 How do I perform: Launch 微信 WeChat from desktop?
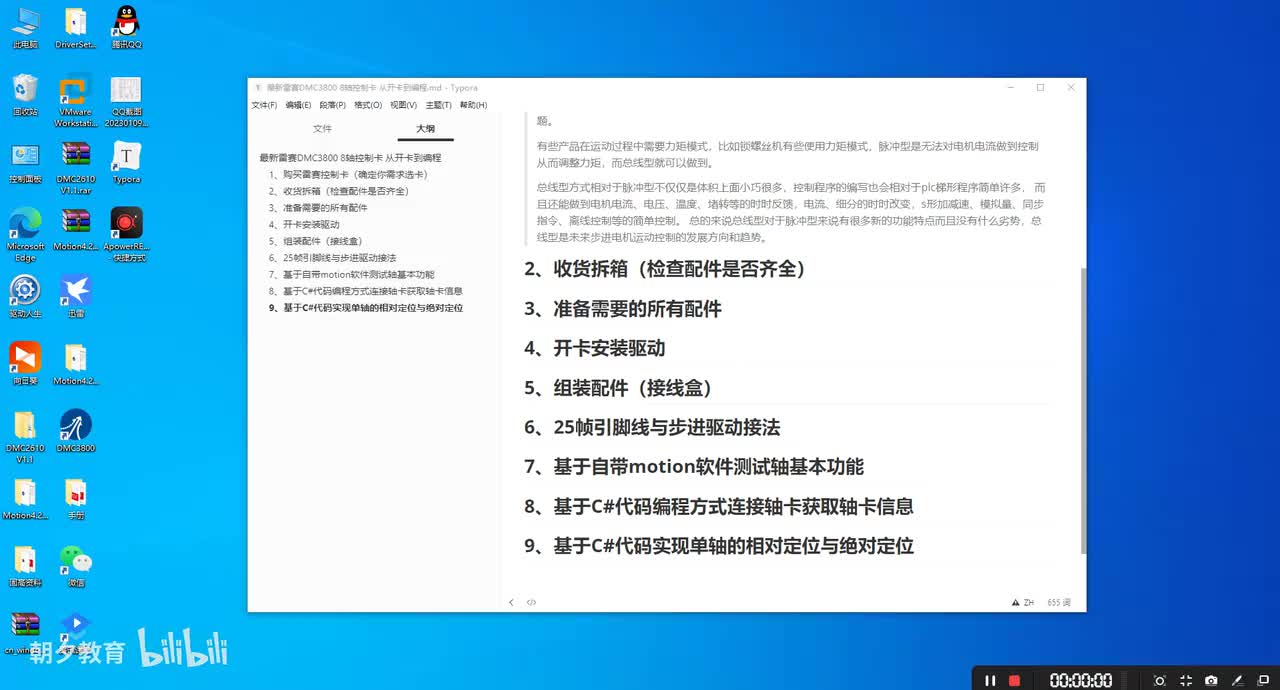[x=75, y=566]
